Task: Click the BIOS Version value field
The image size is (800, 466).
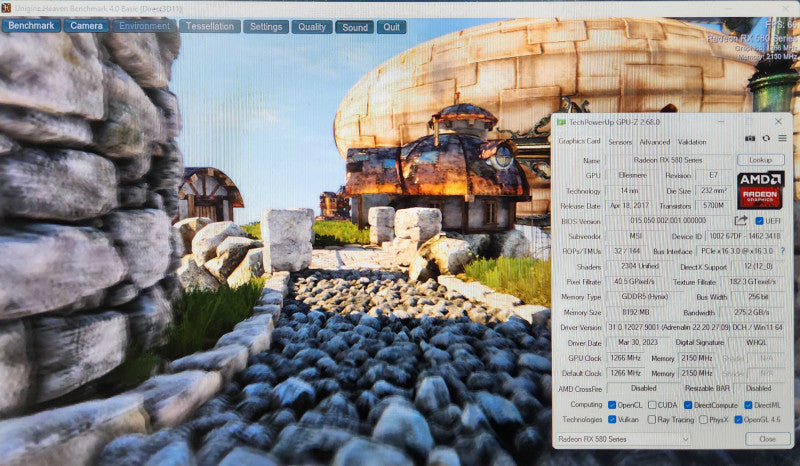Action: (668, 220)
